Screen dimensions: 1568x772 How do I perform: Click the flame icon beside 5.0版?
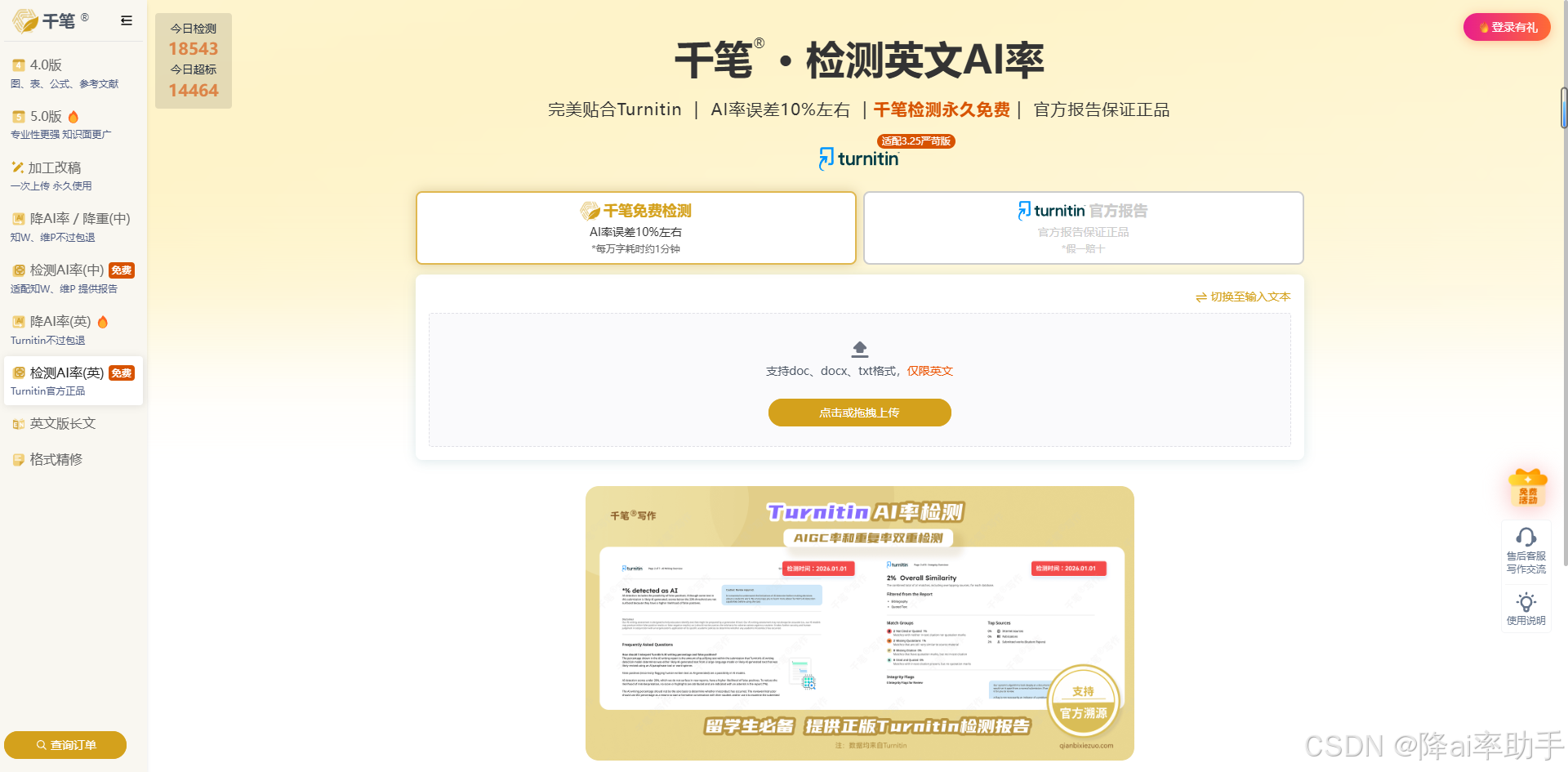73,117
